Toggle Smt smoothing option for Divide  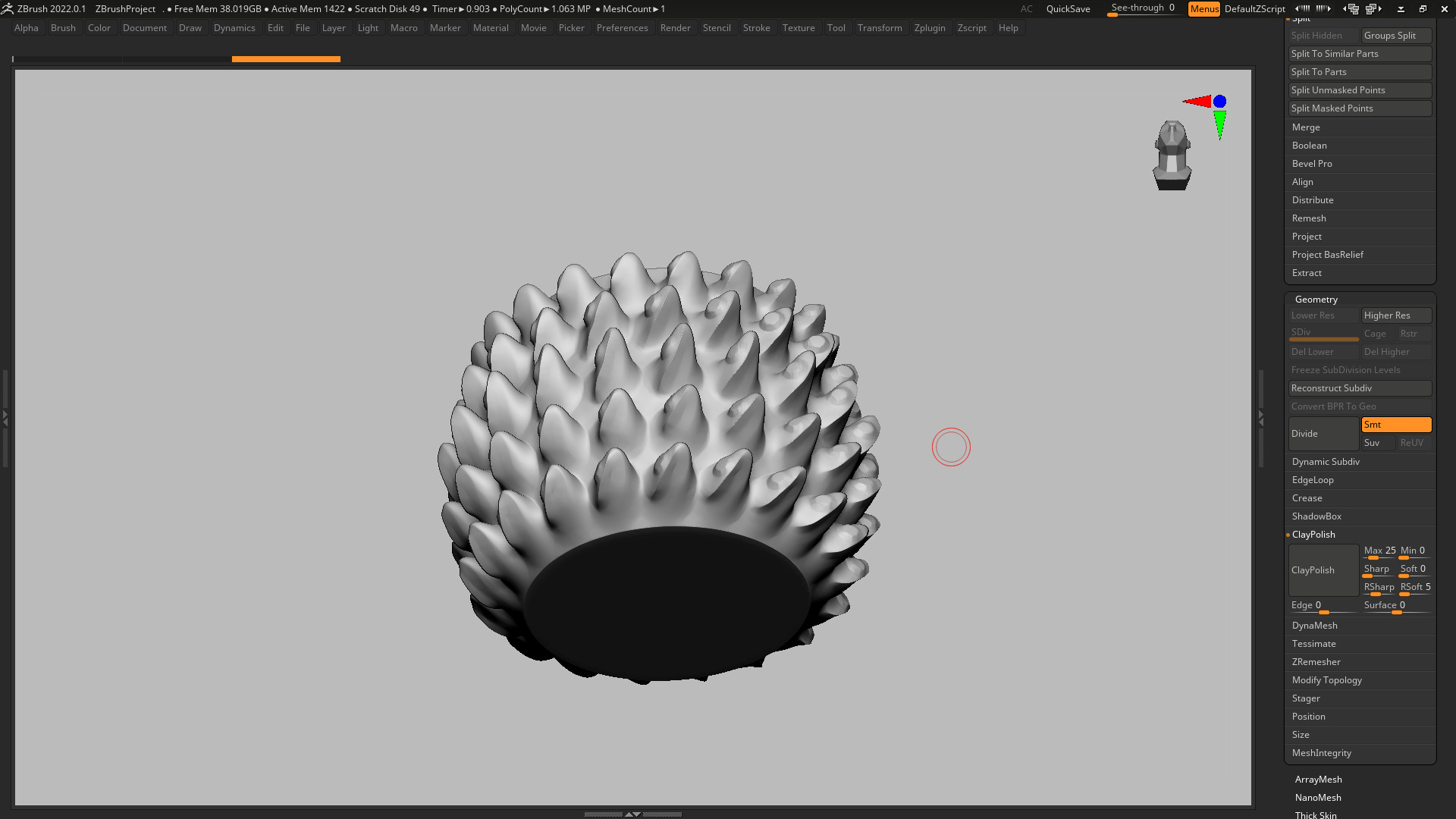(x=1396, y=425)
